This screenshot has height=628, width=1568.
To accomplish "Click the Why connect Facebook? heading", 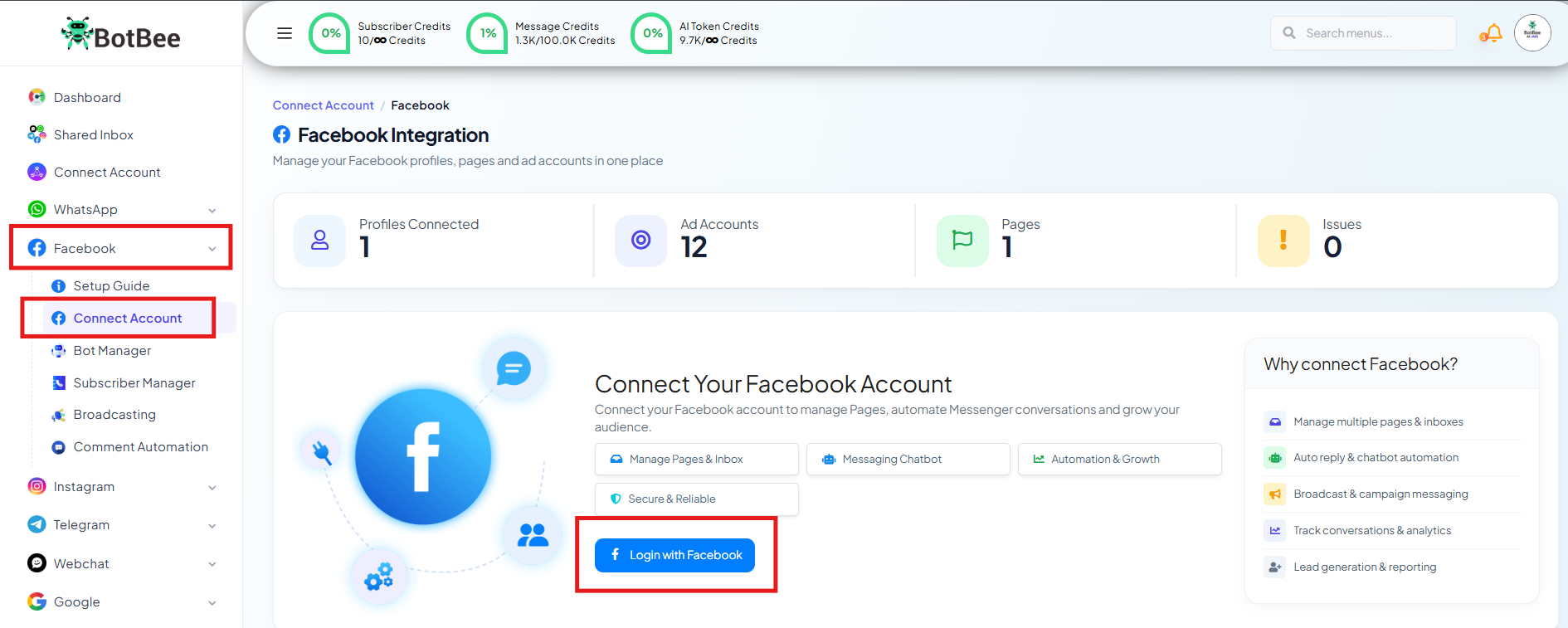I will [x=1361, y=364].
